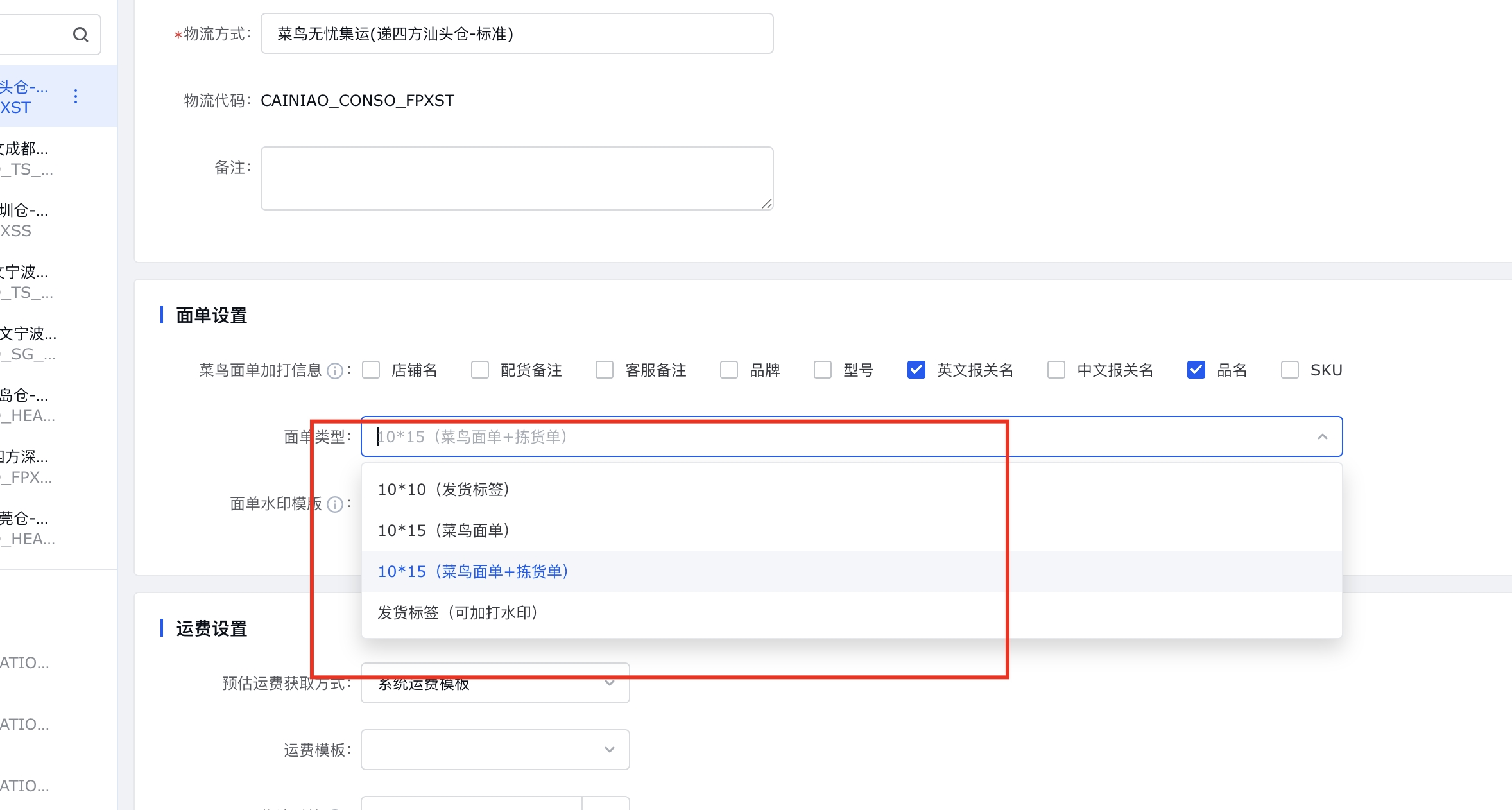Select sidebar item ending with XSS
This screenshot has width=1512, height=810.
[58, 221]
